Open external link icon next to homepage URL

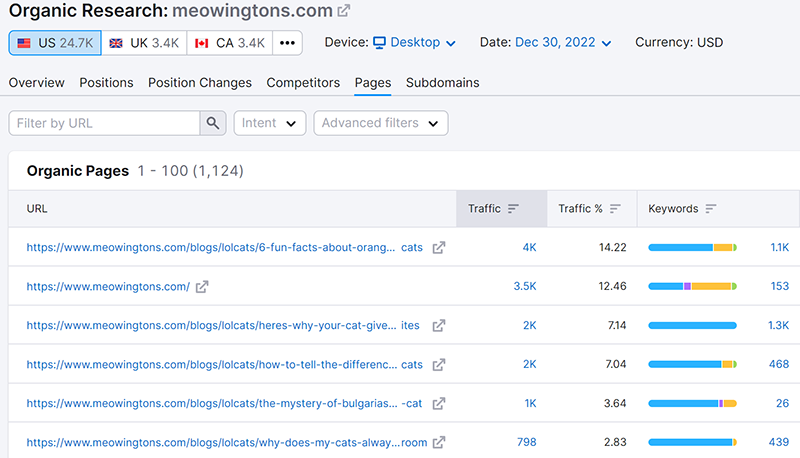point(202,287)
